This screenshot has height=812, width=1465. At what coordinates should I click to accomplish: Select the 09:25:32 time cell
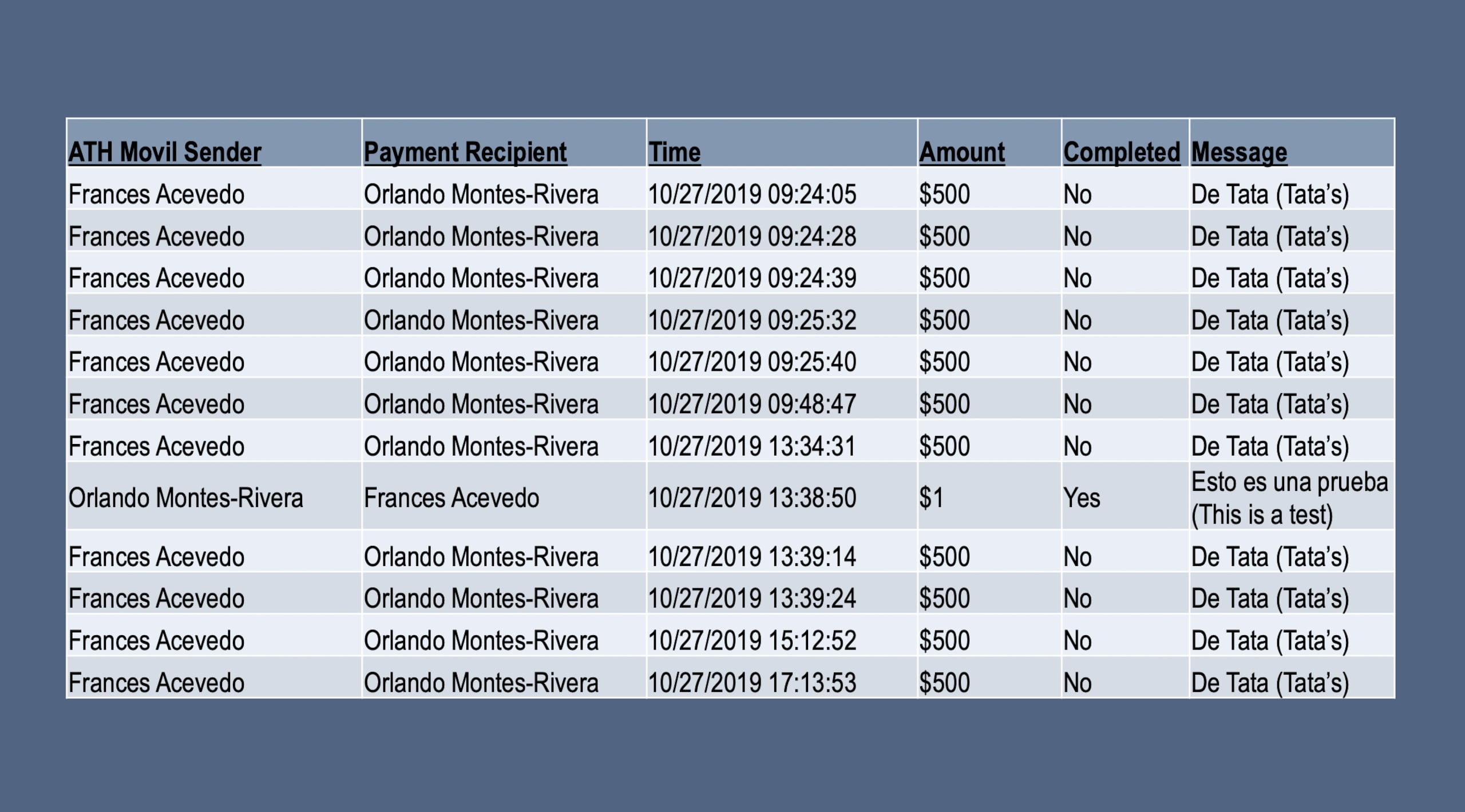(752, 320)
